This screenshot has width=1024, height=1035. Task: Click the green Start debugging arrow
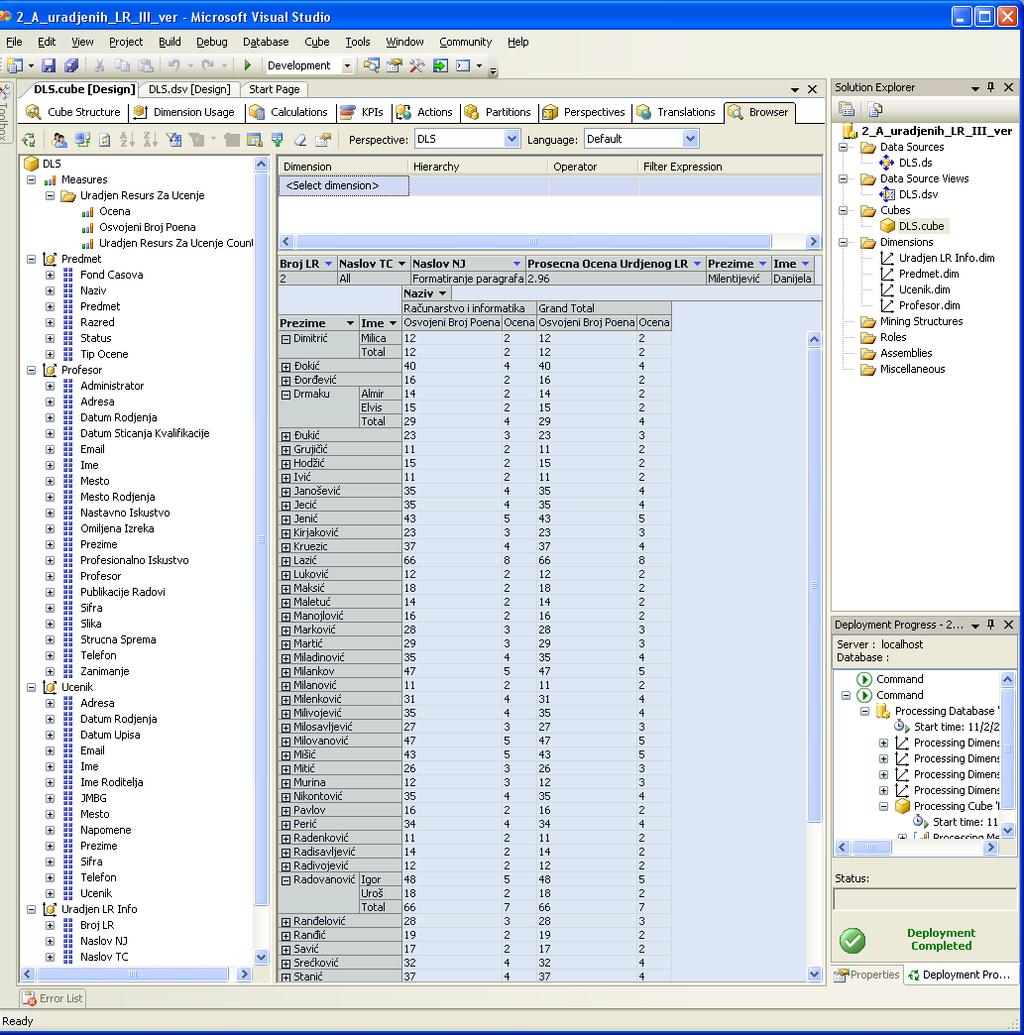(x=248, y=65)
